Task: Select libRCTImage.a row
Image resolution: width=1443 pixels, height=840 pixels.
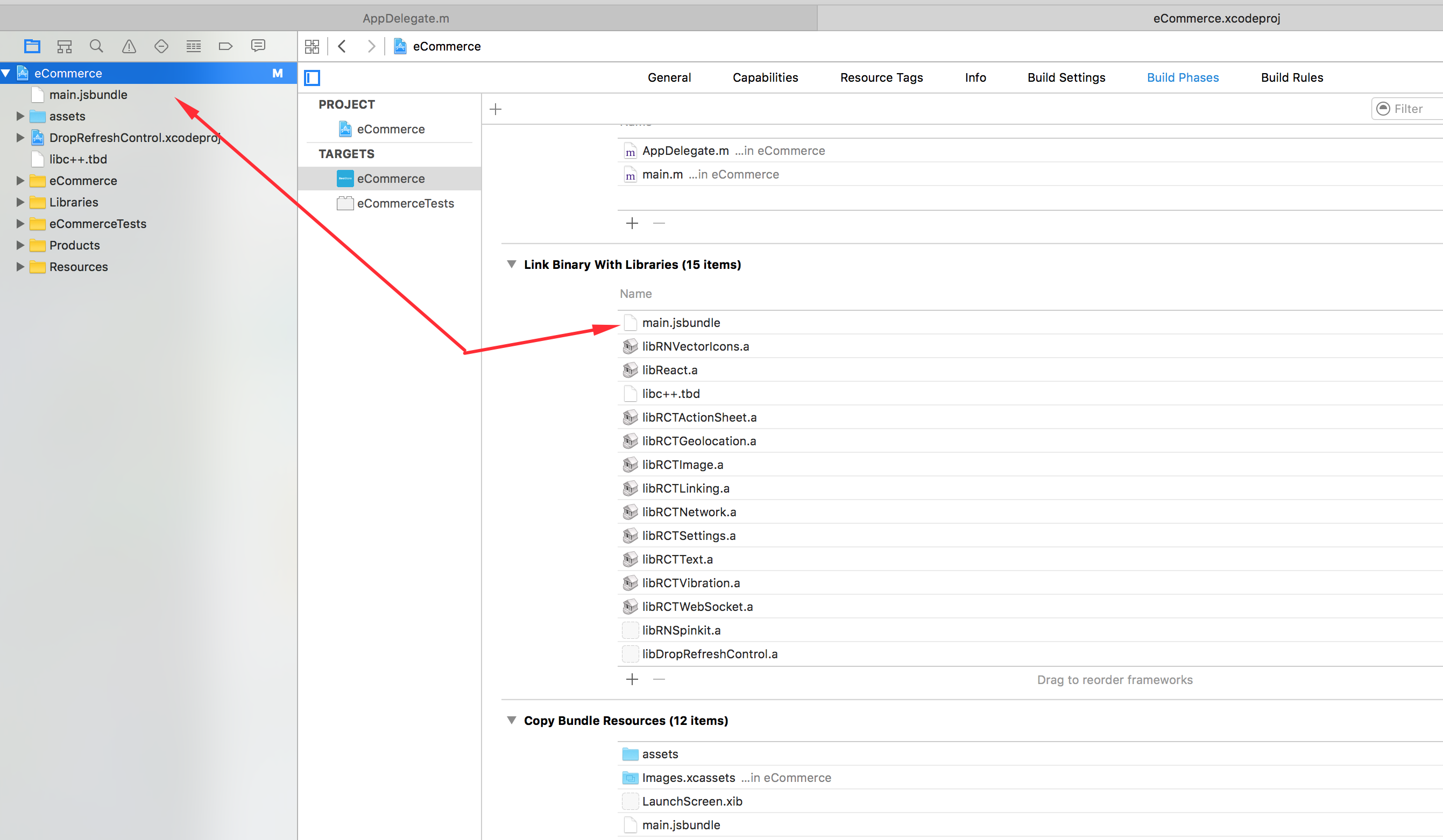Action: pyautogui.click(x=1030, y=465)
